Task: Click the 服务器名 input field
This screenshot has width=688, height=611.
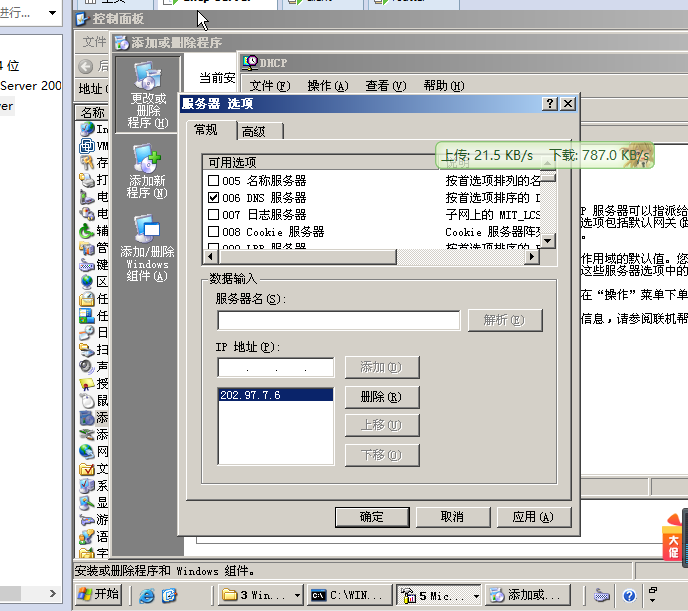Action: (339, 320)
